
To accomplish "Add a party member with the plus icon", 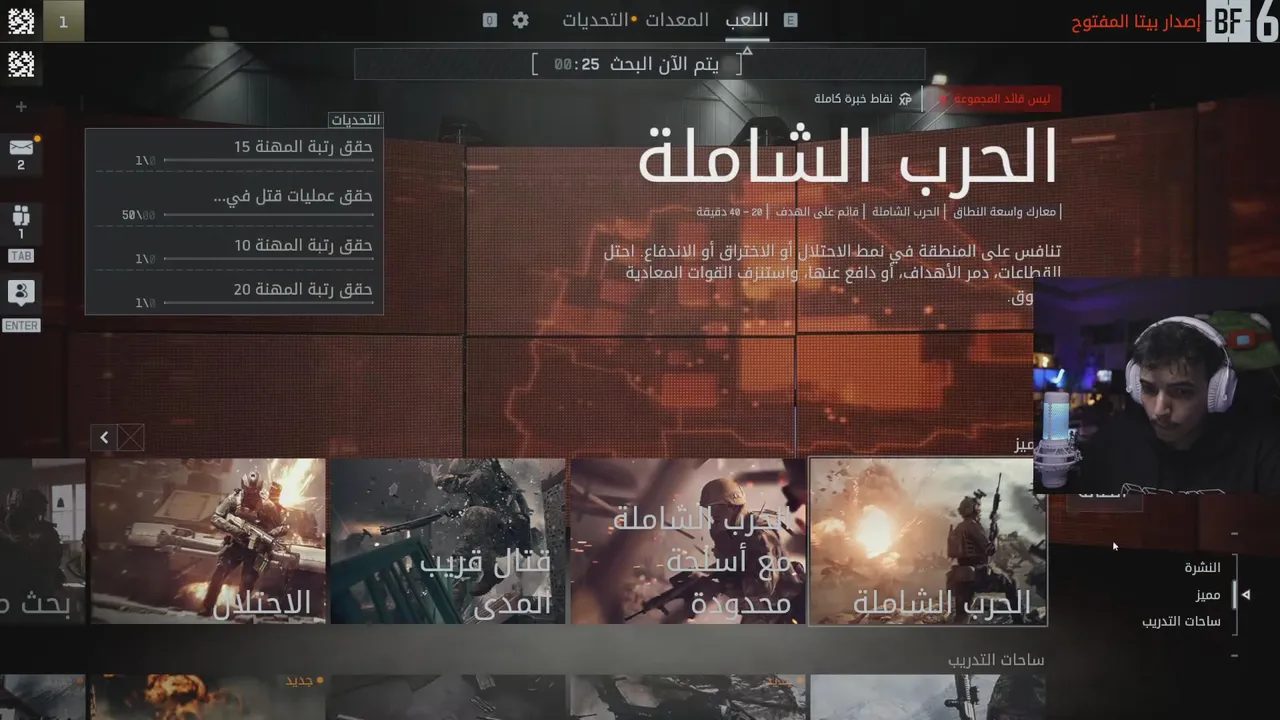I will point(21,107).
